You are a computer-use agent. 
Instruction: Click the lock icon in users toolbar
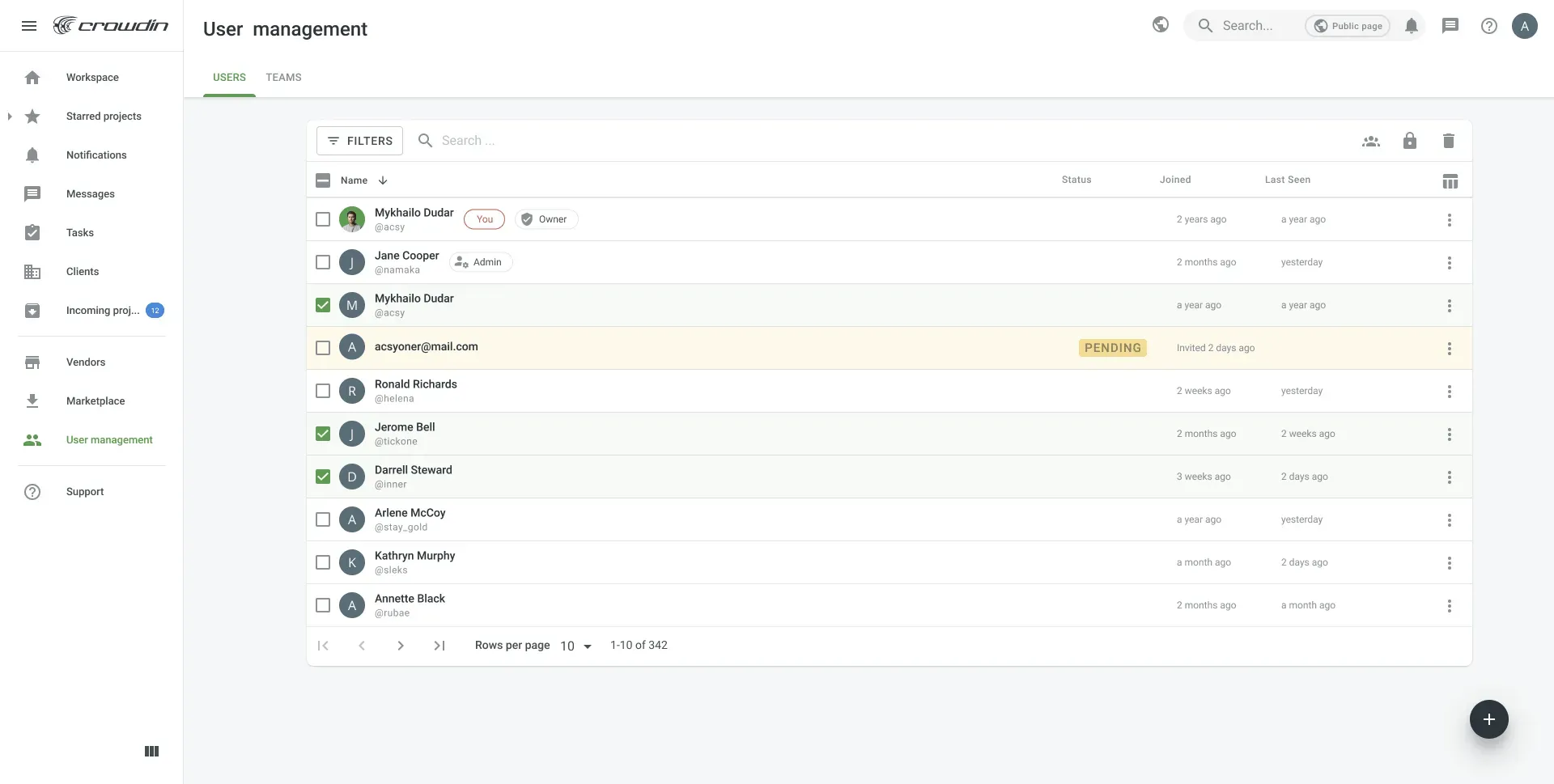click(x=1409, y=141)
